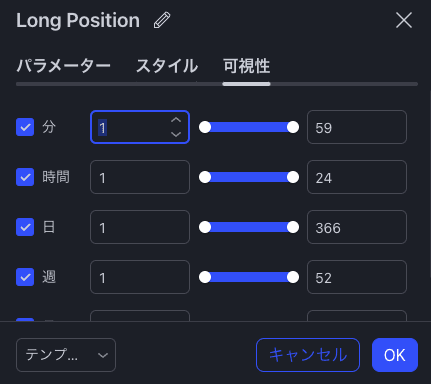The image size is (431, 384).
Task: Click the weeks maximum field showing 52
Action: tap(357, 277)
